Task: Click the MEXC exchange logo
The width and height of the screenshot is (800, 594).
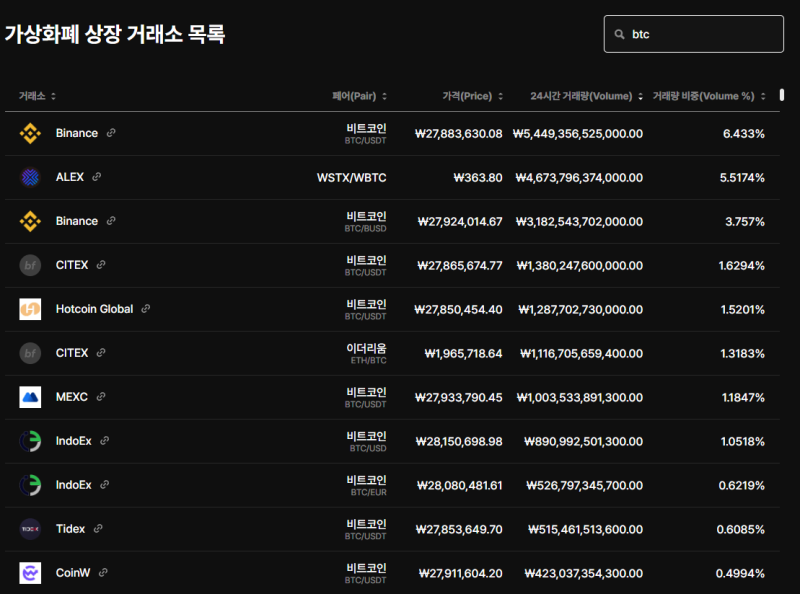Action: pos(30,397)
